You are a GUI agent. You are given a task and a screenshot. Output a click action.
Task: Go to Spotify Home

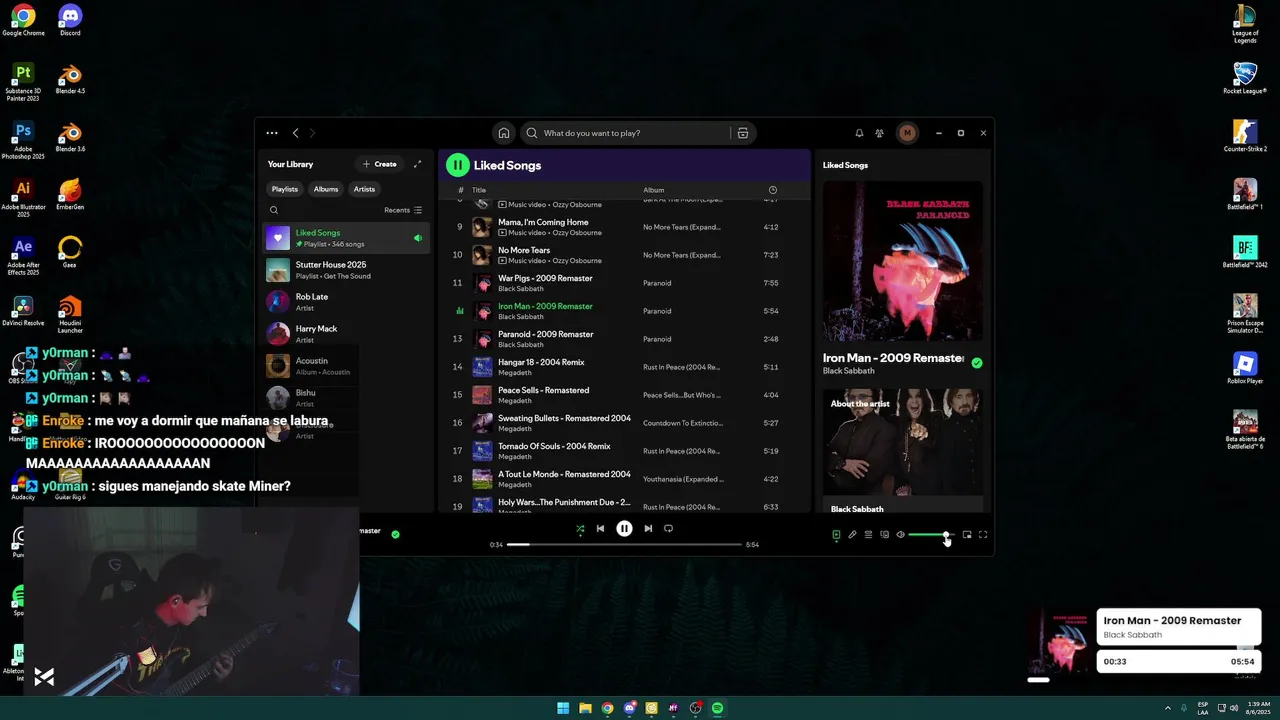tap(504, 133)
